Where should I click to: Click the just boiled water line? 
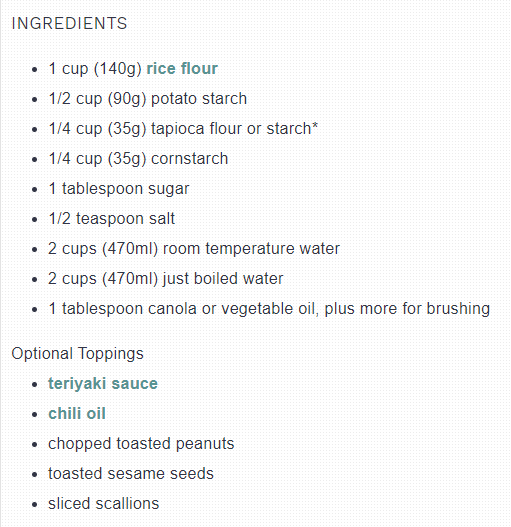[166, 279]
